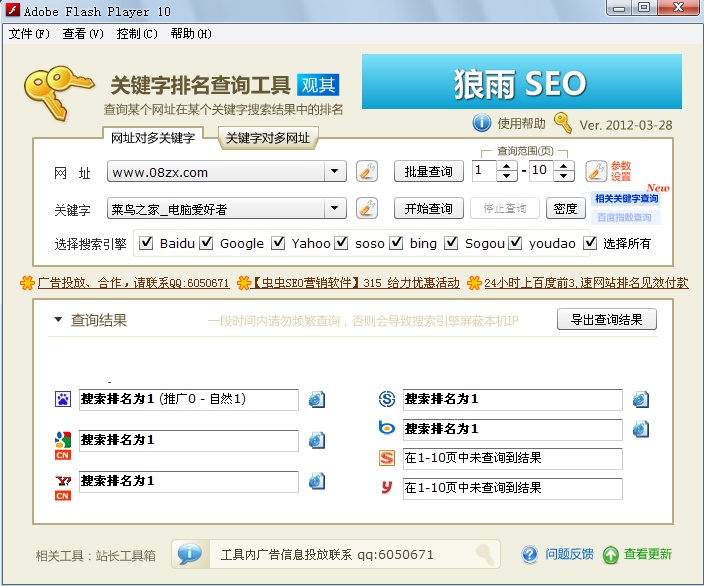This screenshot has width=704, height=586.
Task: Click the start page number input field
Action: point(484,171)
